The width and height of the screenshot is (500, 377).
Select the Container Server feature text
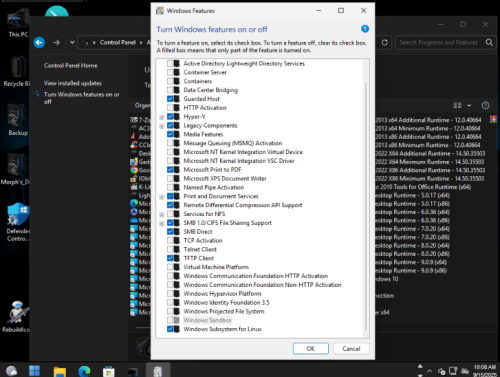tap(205, 72)
